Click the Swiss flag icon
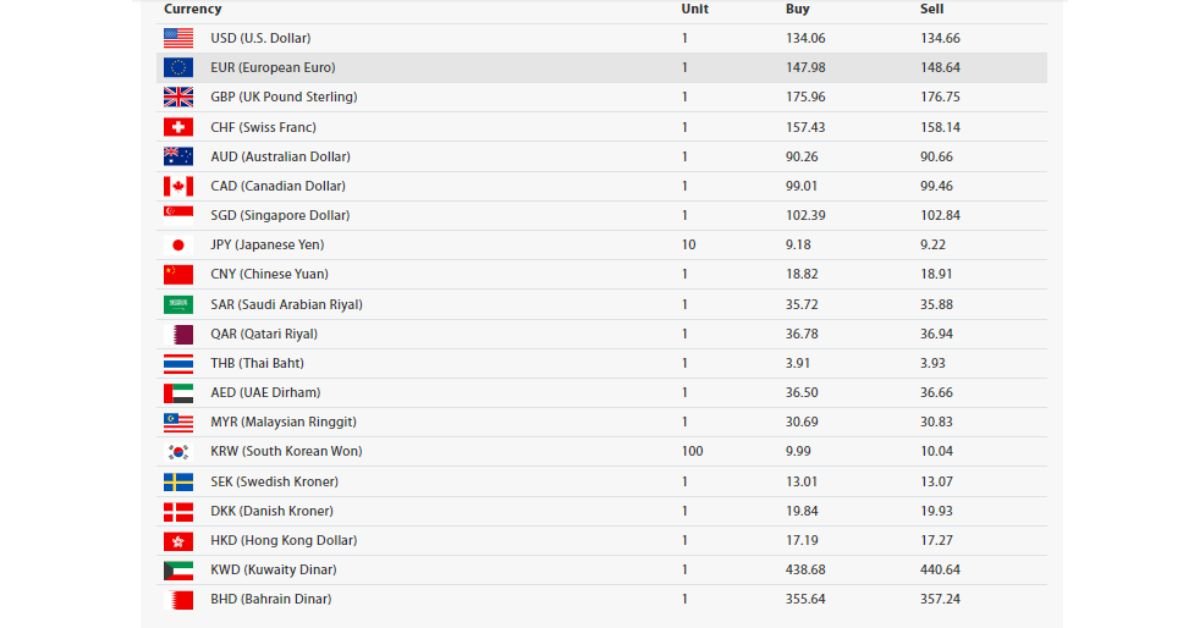Screen dimensions: 1200x628 point(178,127)
